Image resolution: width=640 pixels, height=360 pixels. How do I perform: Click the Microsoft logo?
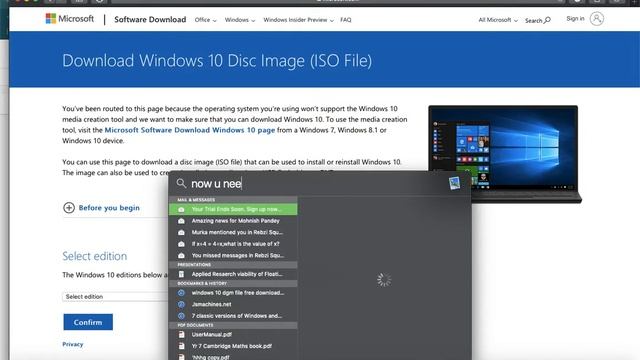coord(69,19)
